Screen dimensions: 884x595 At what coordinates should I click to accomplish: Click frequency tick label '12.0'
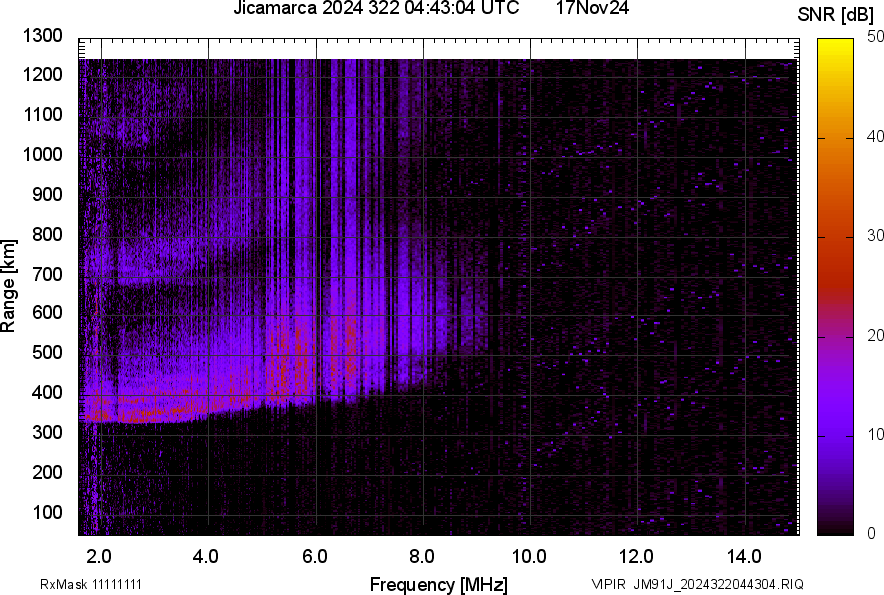(x=637, y=557)
